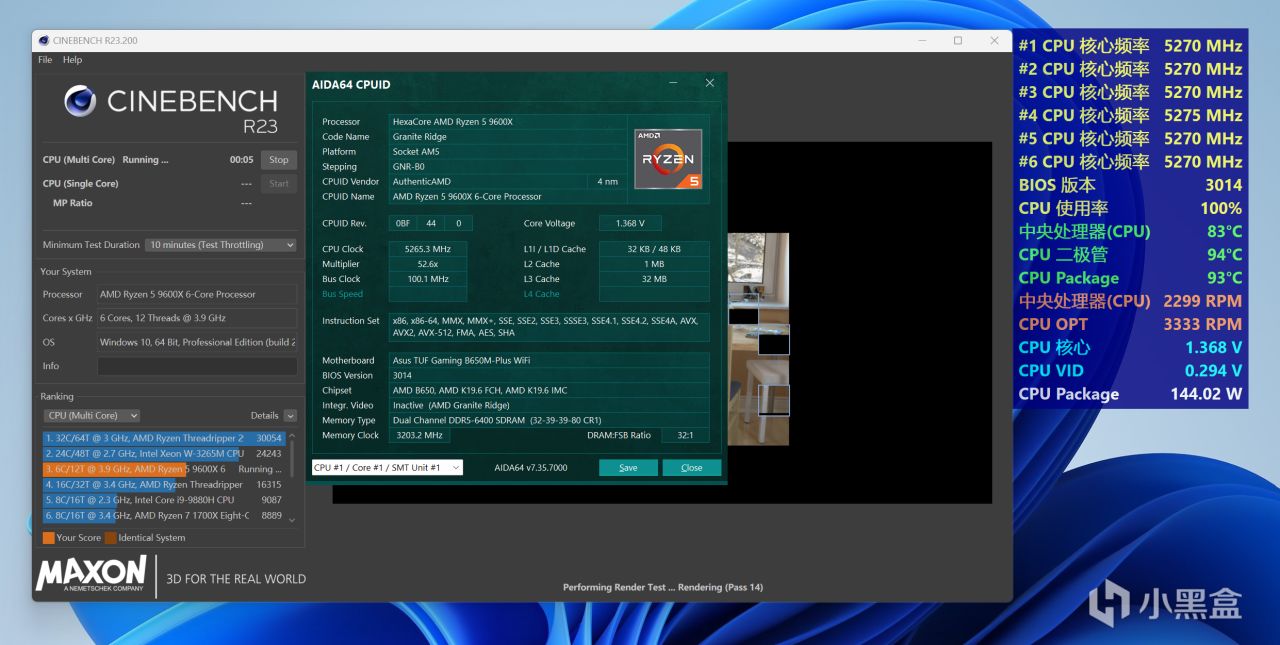Click the OS field showing Windows 10
The image size is (1280, 645).
197,342
